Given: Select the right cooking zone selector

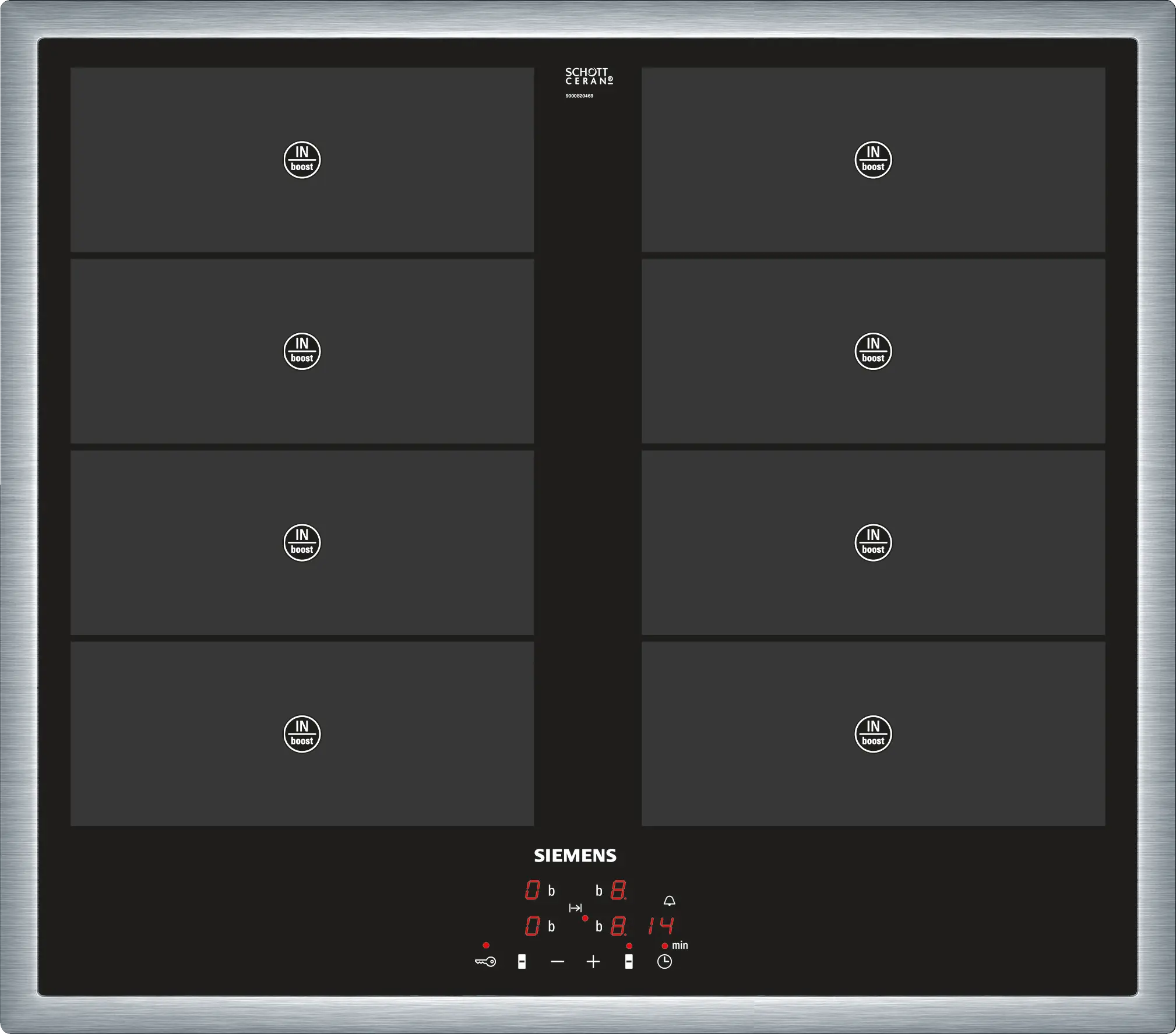Looking at the screenshot, I should [x=629, y=962].
